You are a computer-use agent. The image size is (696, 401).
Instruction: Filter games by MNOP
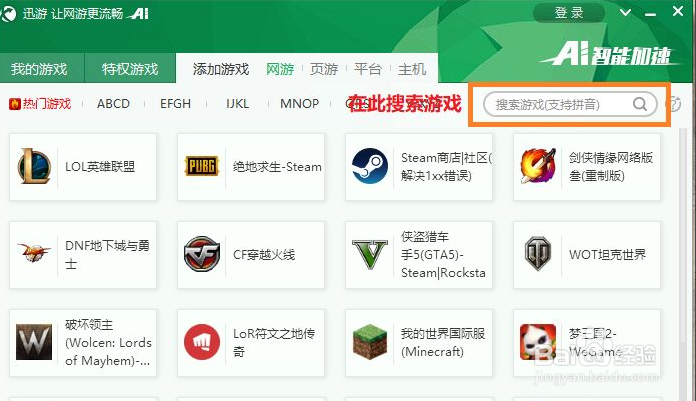(x=300, y=104)
